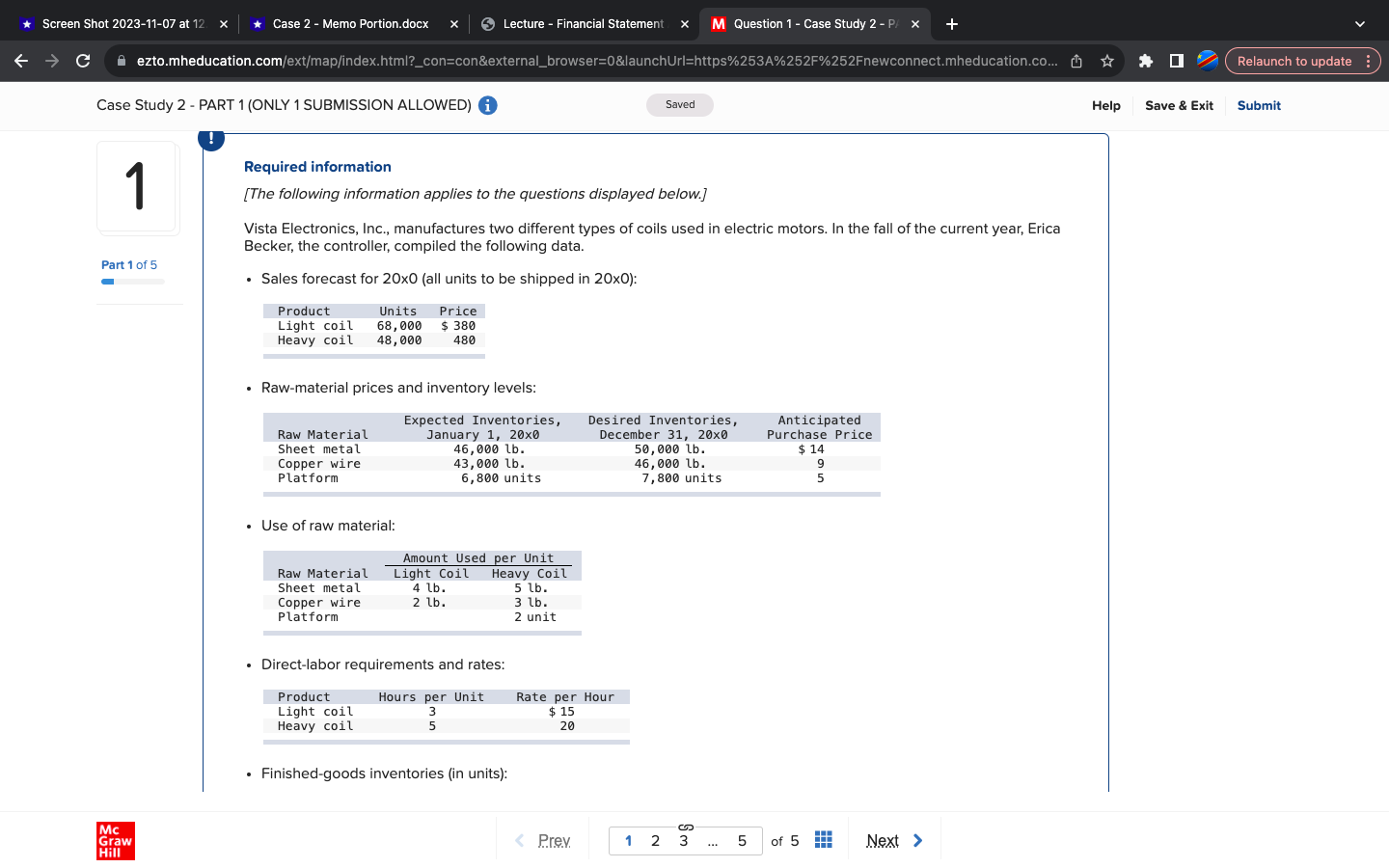Click the browser forward arrow
The height and width of the screenshot is (868, 1389).
(52, 61)
